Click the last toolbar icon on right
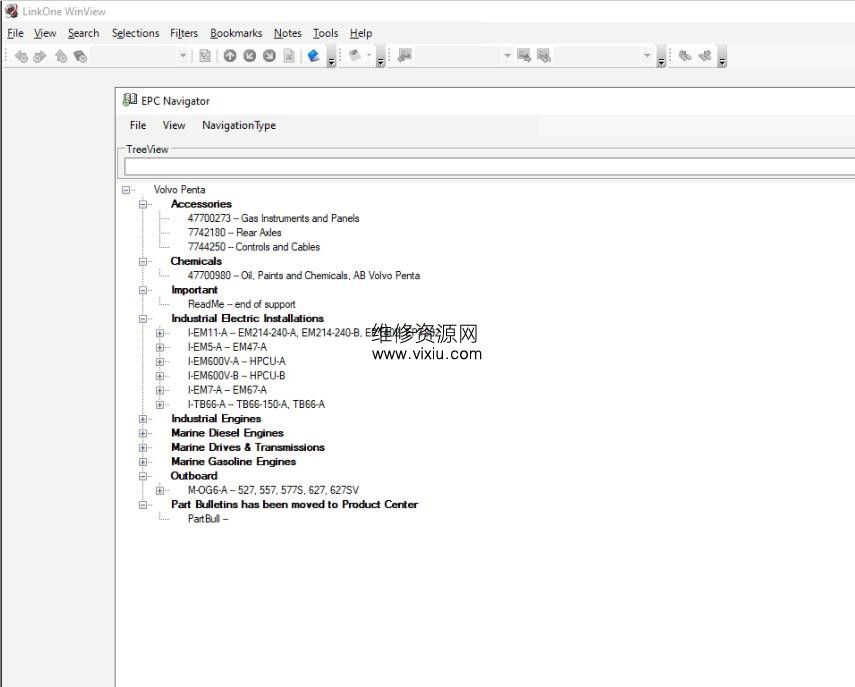This screenshot has width=855, height=687. coord(705,55)
